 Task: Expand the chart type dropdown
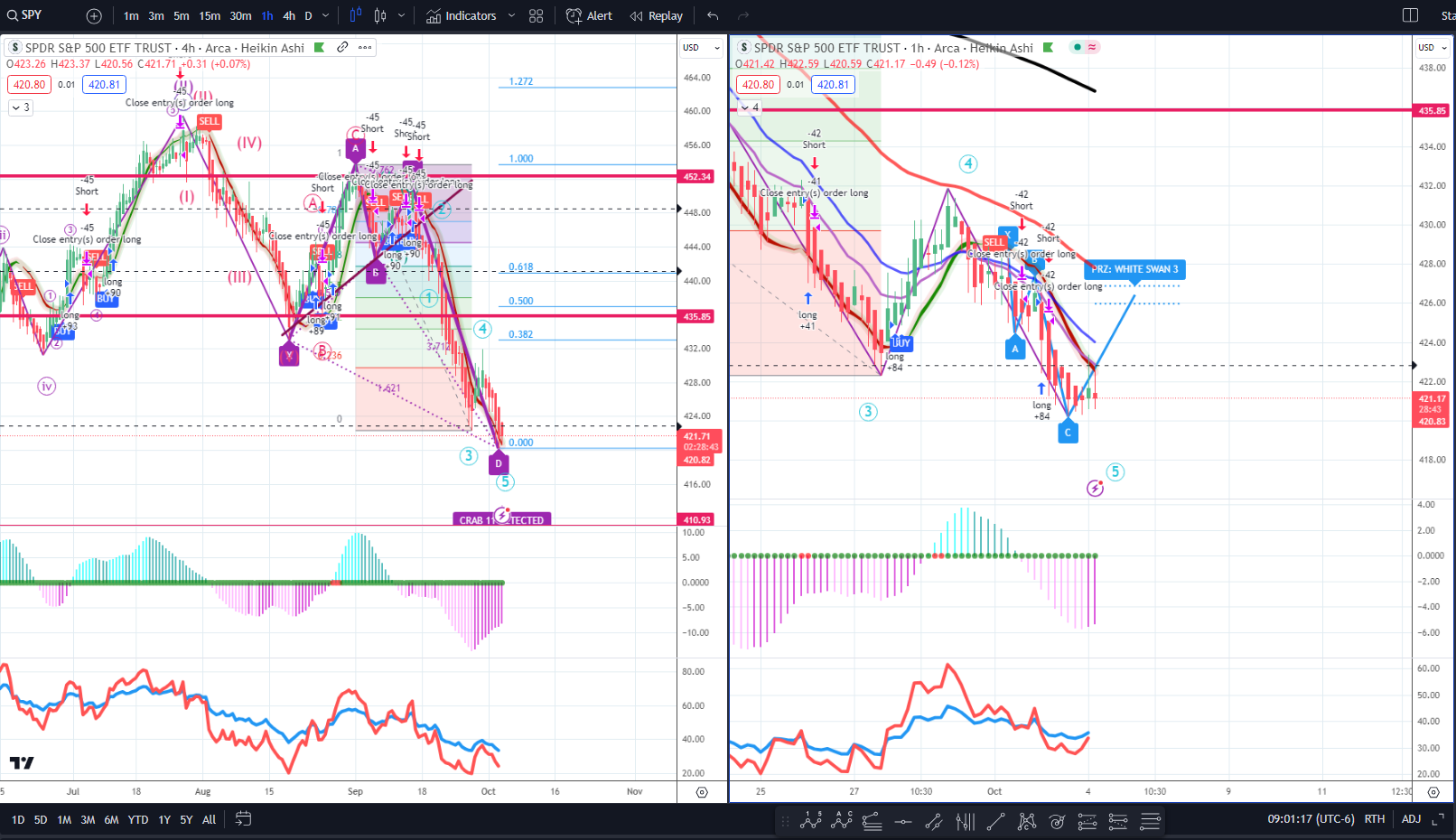[x=402, y=15]
